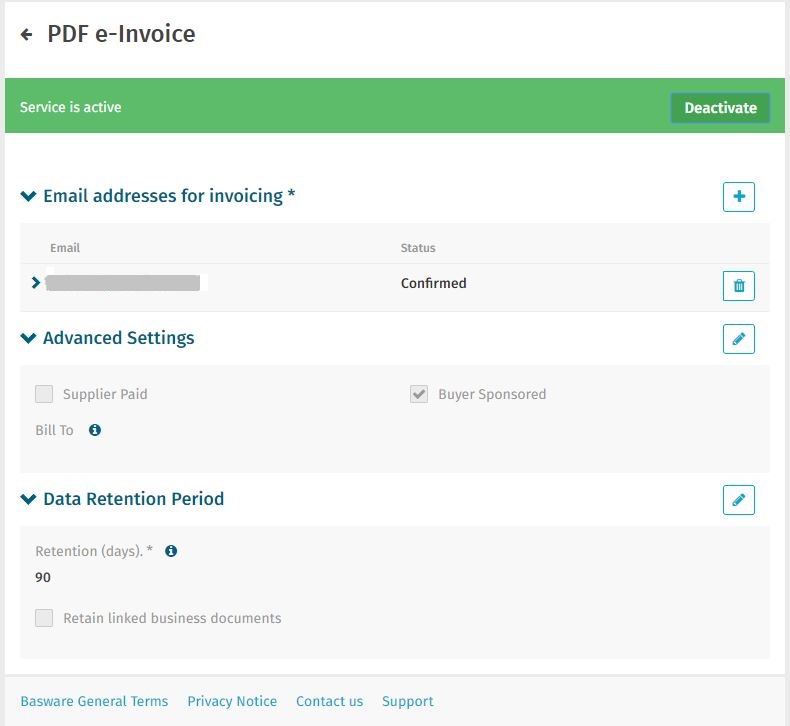
Task: Open the Support link
Action: (407, 701)
